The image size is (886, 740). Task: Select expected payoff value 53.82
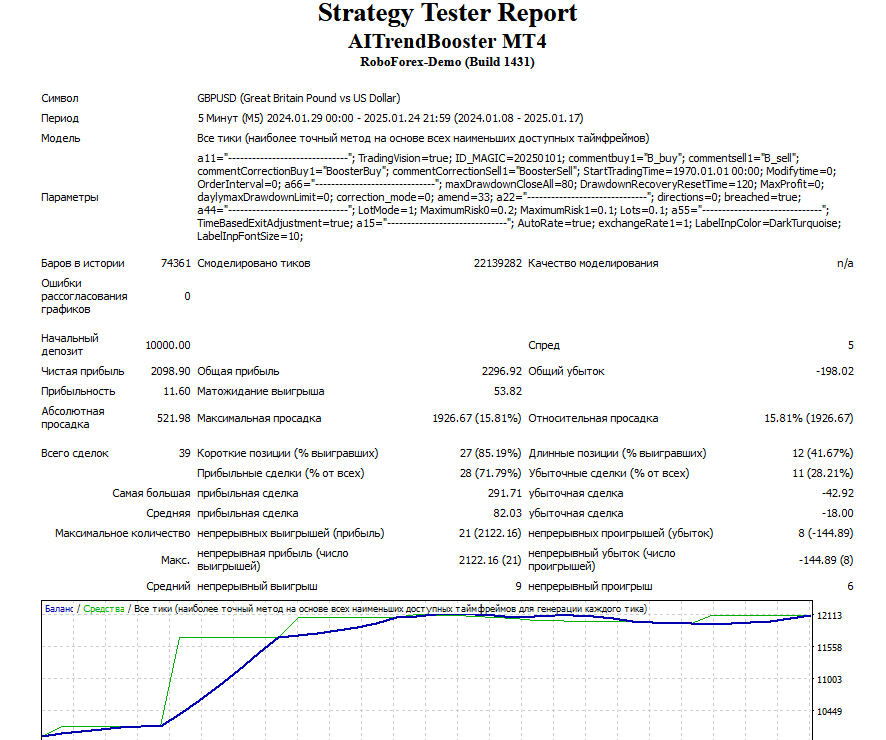[507, 391]
